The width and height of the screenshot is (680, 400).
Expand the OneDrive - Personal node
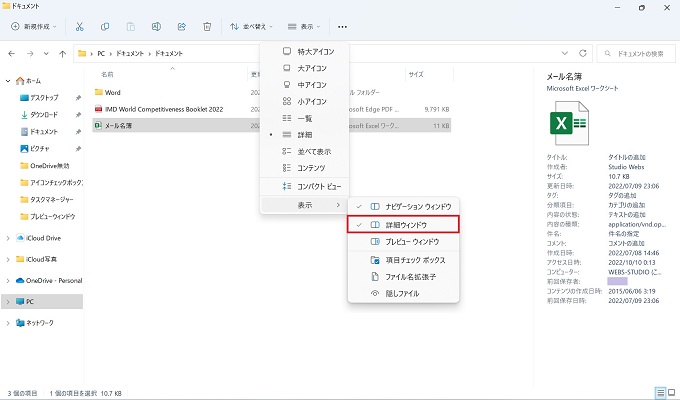8,281
